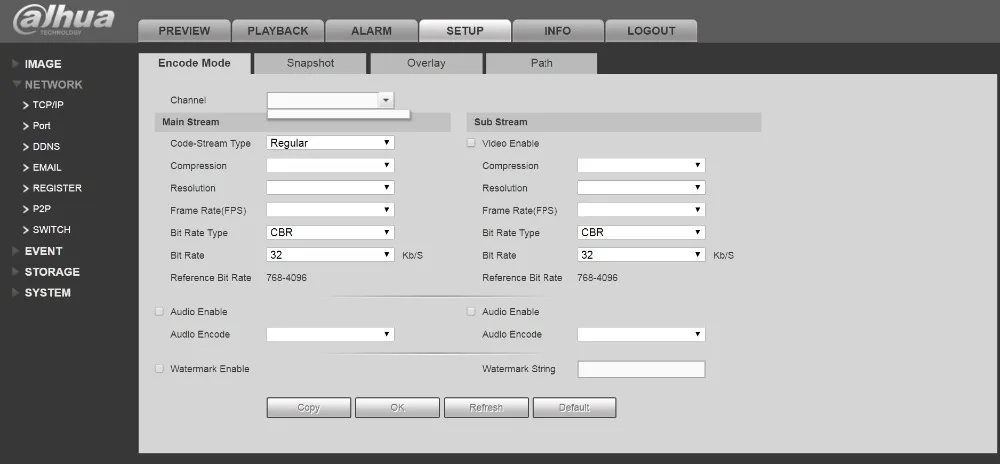Tick Sub Stream Audio Enable checkbox
Screen dimensions: 1000x464
pyautogui.click(x=471, y=311)
